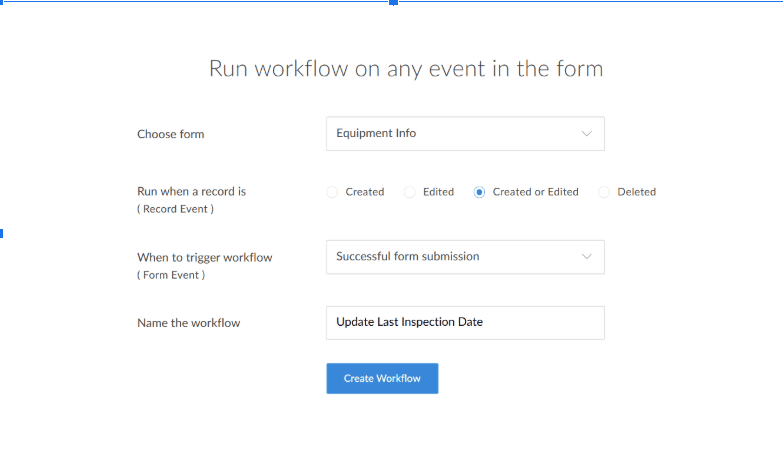Click the Name the workflow label
Screen dimensions: 783x462
pos(188,323)
